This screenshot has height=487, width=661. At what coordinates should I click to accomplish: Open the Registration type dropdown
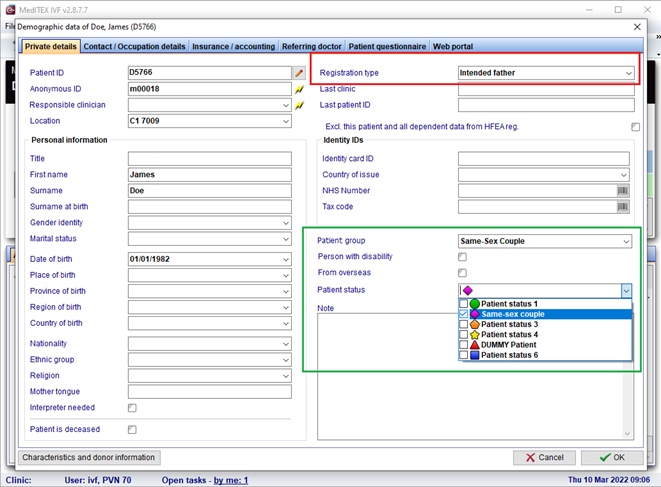tap(629, 73)
